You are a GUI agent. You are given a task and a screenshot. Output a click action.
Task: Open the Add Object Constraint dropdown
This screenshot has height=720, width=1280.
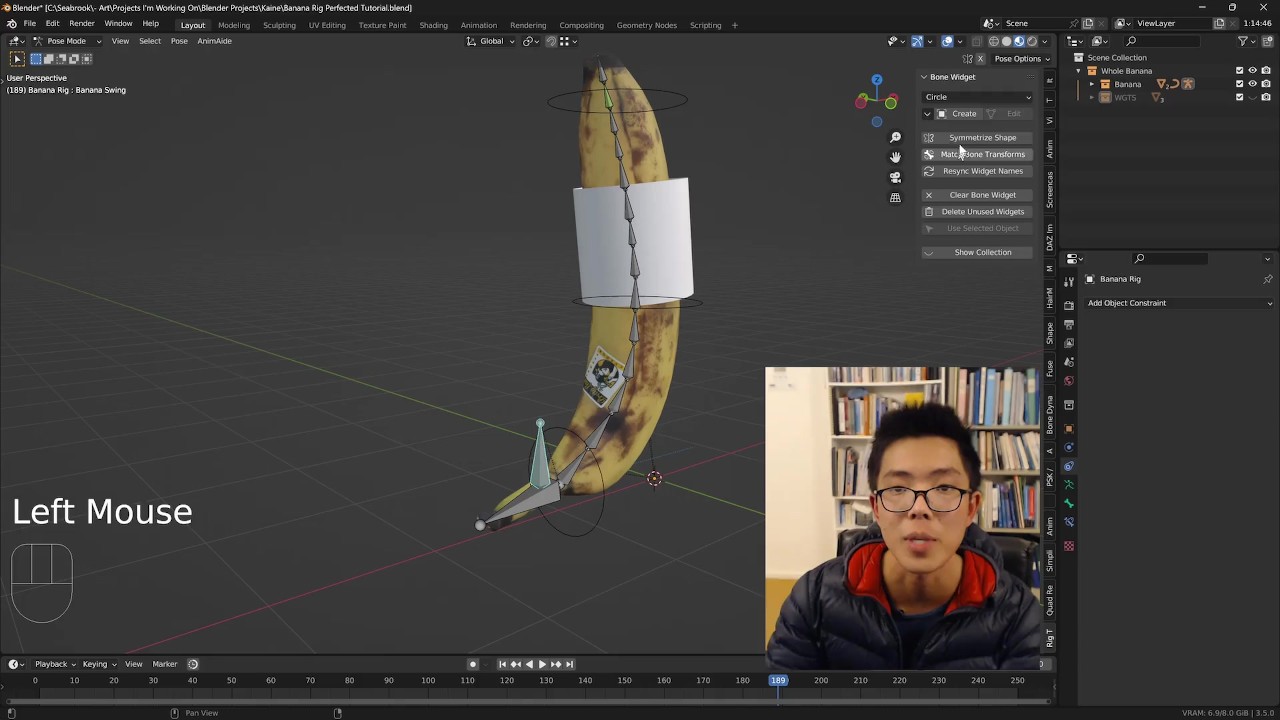click(1179, 303)
